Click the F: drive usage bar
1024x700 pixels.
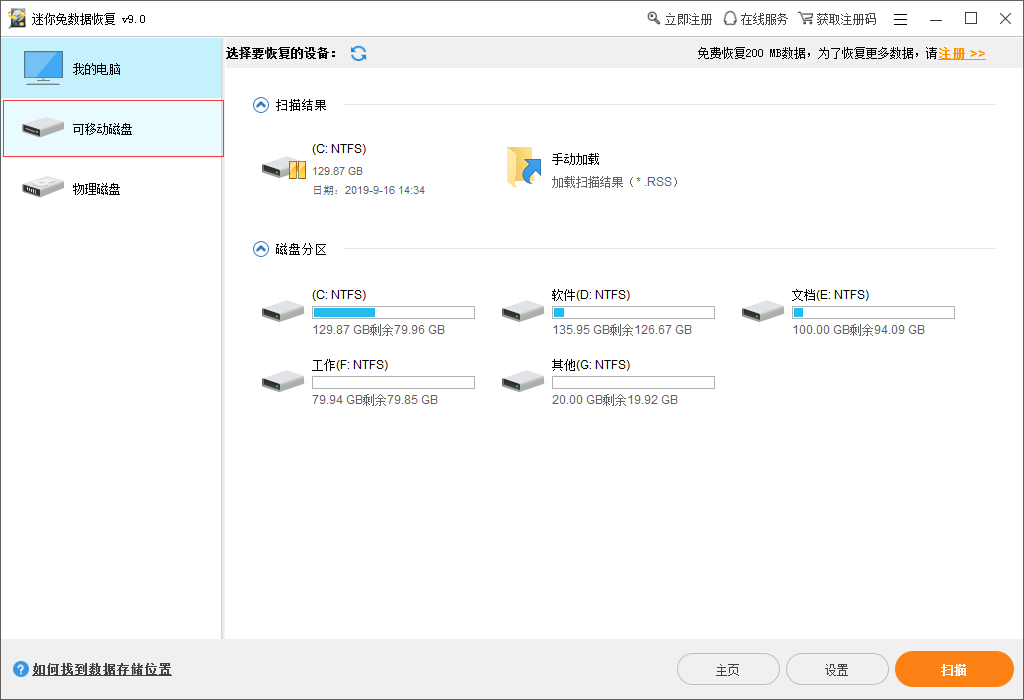393,383
